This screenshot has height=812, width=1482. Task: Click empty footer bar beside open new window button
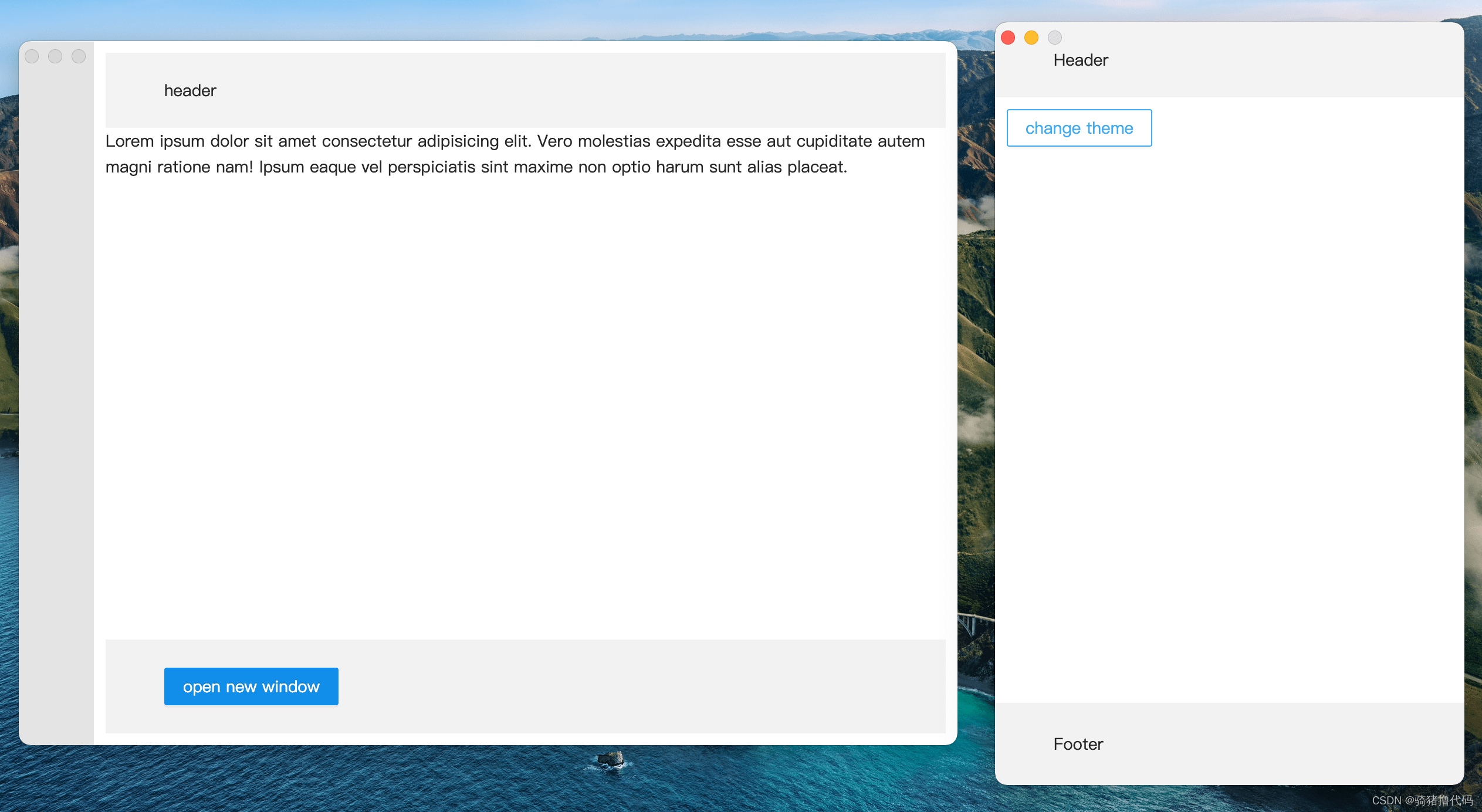click(x=640, y=686)
